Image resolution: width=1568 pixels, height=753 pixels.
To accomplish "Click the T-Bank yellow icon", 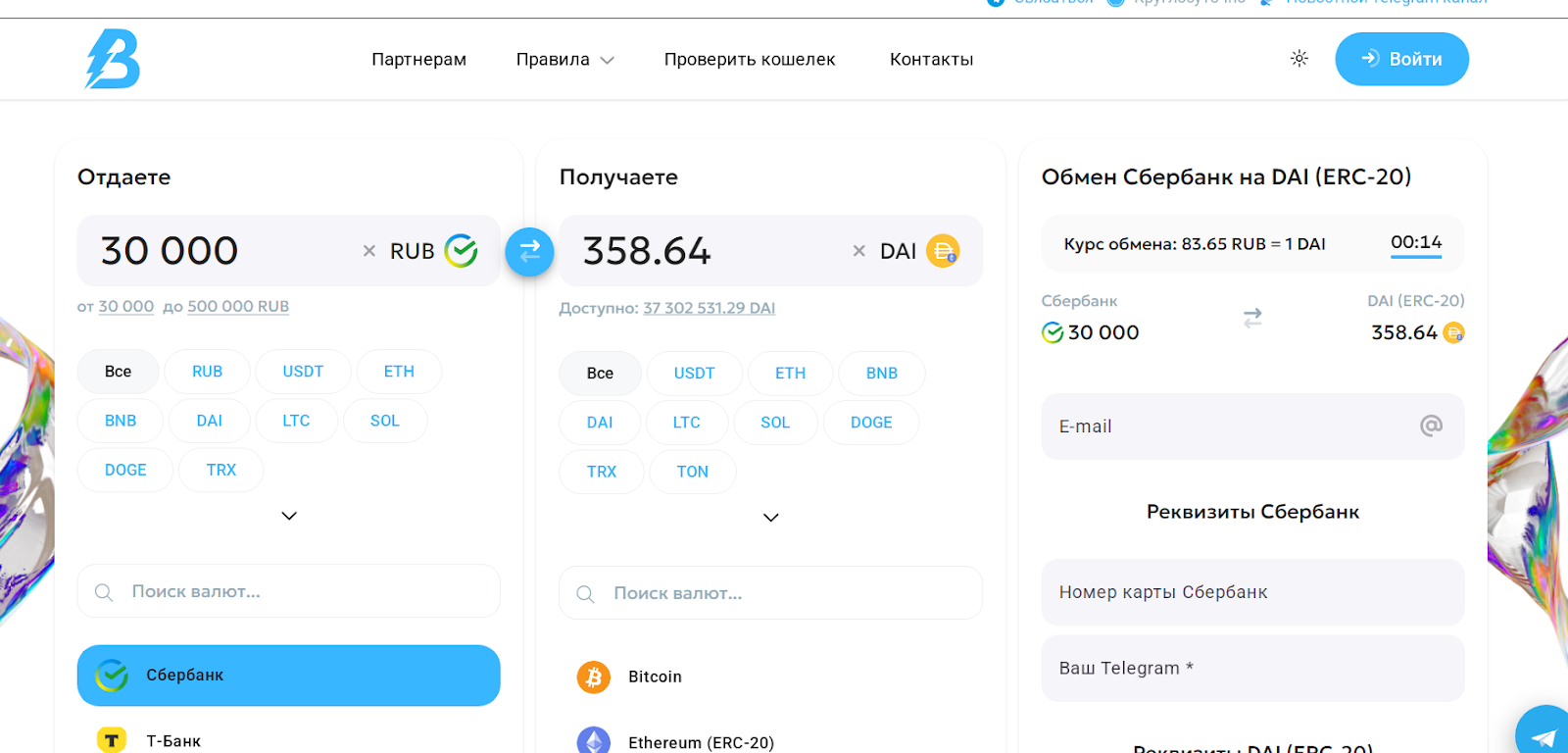I will 112,740.
